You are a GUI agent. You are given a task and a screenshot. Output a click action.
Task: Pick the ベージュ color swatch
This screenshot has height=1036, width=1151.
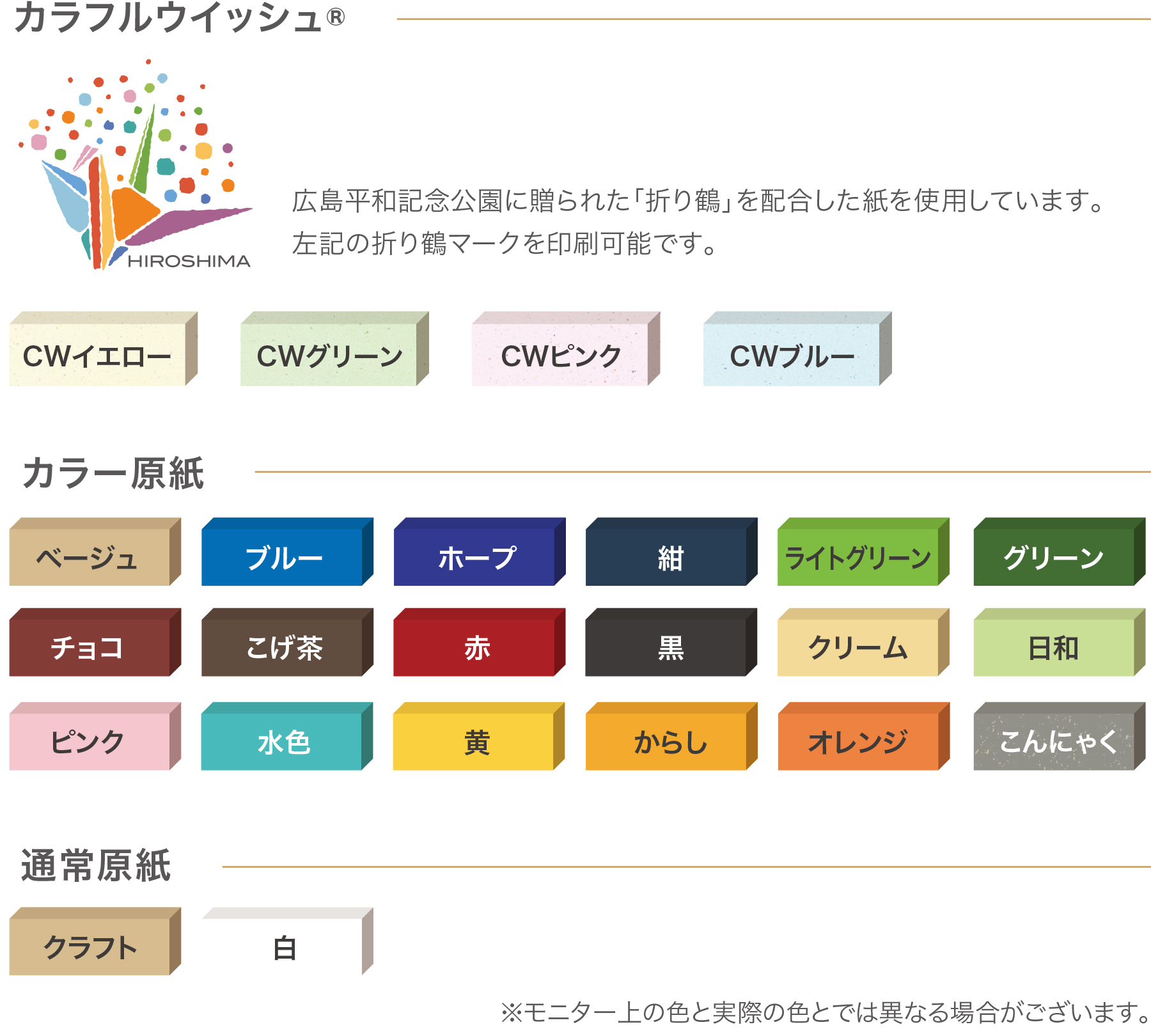tap(95, 552)
